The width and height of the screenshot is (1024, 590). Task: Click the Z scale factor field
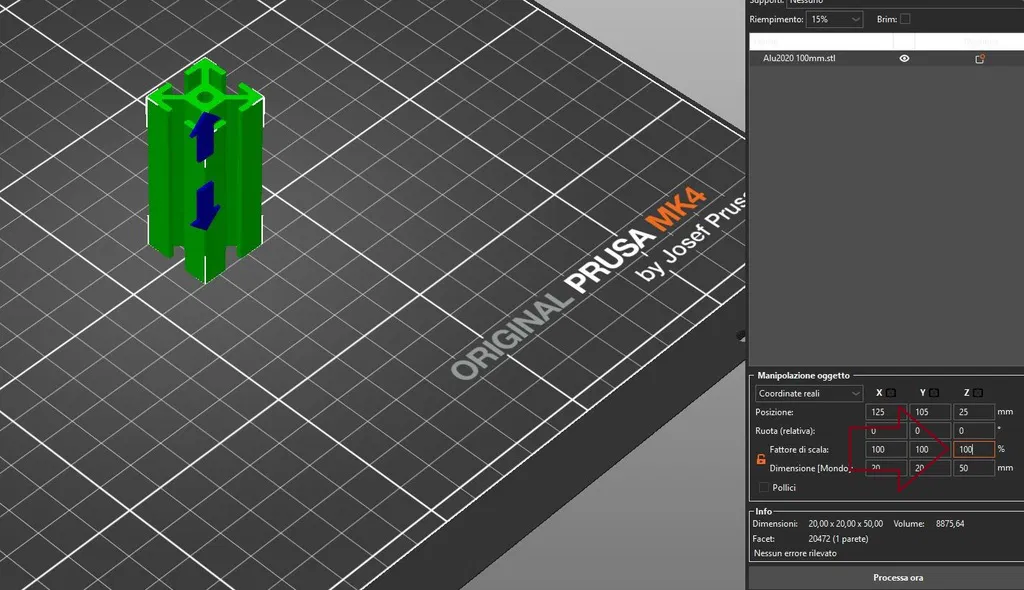974,450
